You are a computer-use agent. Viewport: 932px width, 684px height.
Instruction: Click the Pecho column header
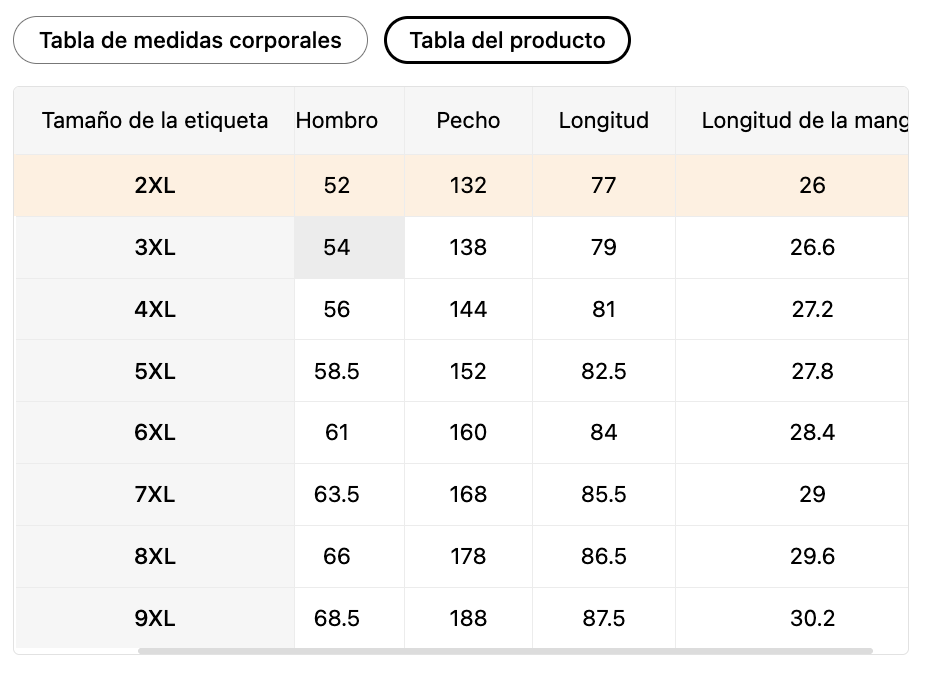coord(468,121)
